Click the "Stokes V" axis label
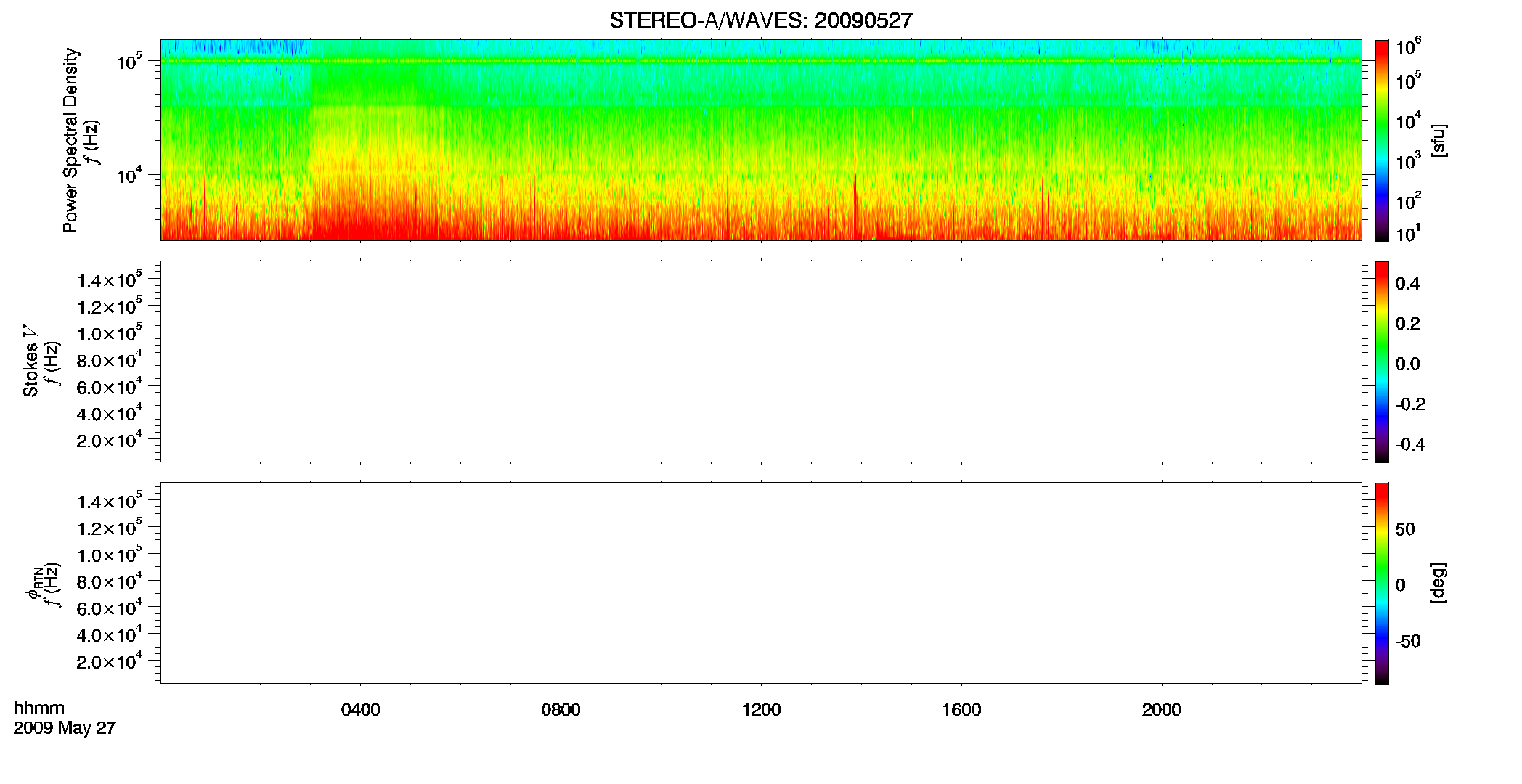This screenshot has width=1522, height=784. point(30,362)
